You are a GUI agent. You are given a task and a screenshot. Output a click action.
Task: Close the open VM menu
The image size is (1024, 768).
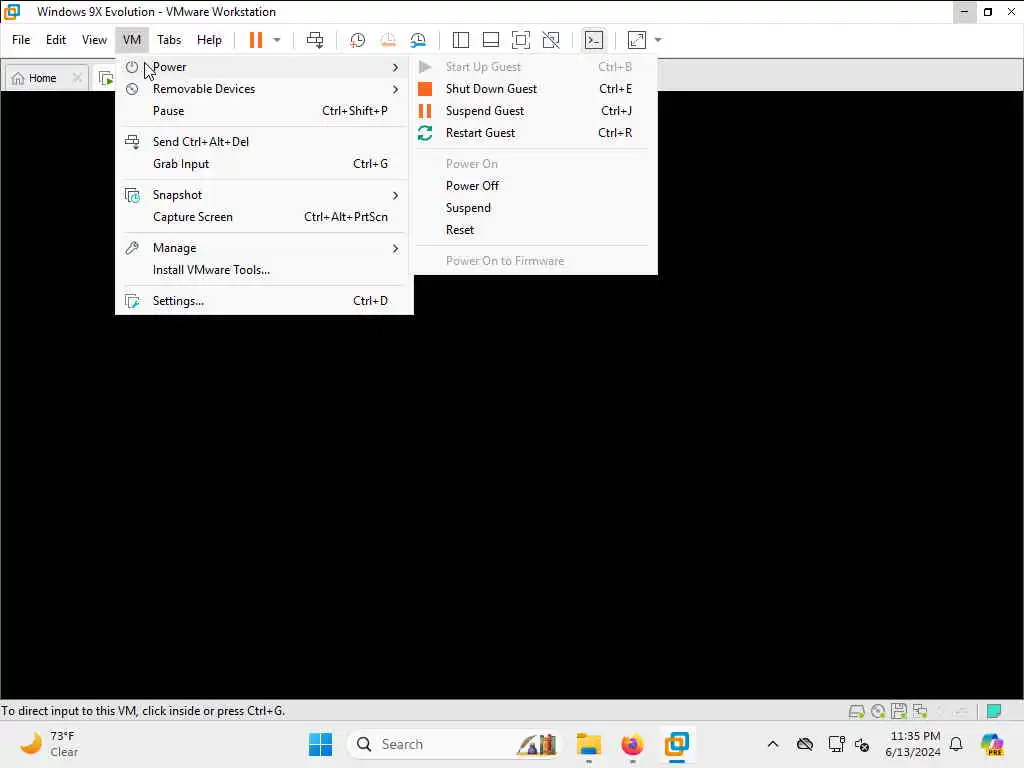click(132, 40)
